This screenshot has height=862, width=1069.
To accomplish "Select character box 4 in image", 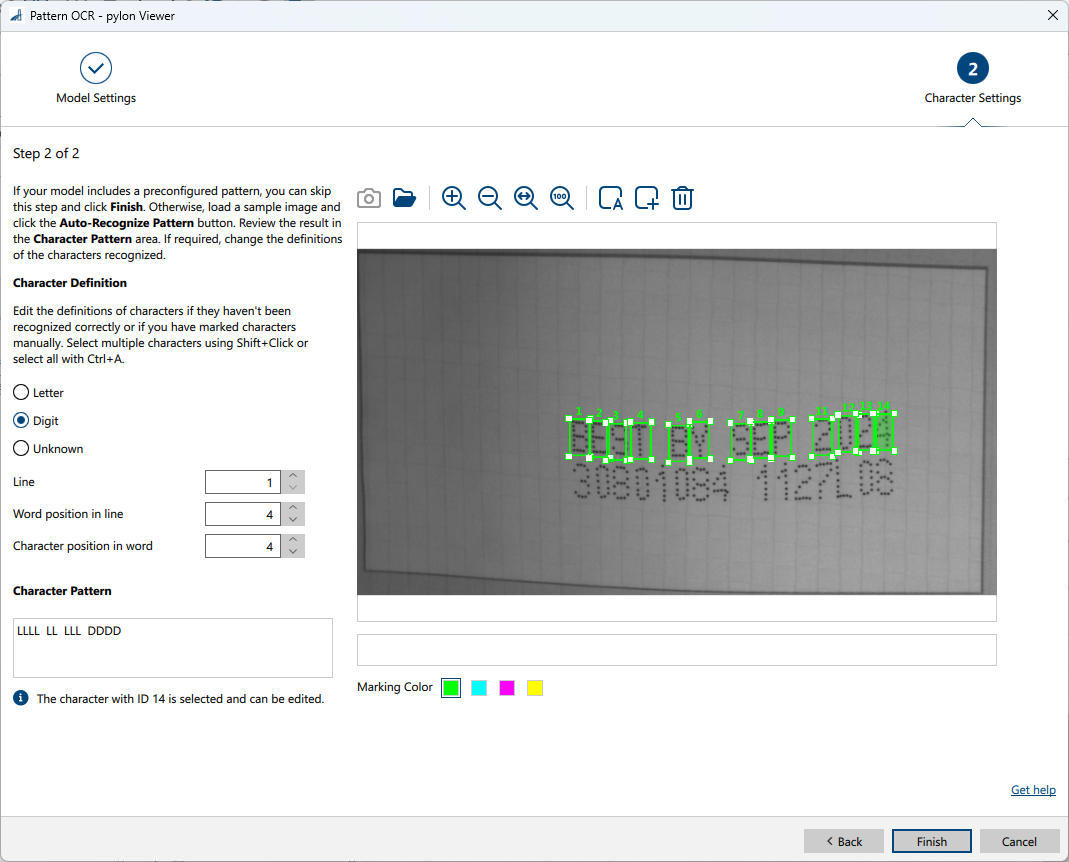I will pos(642,441).
